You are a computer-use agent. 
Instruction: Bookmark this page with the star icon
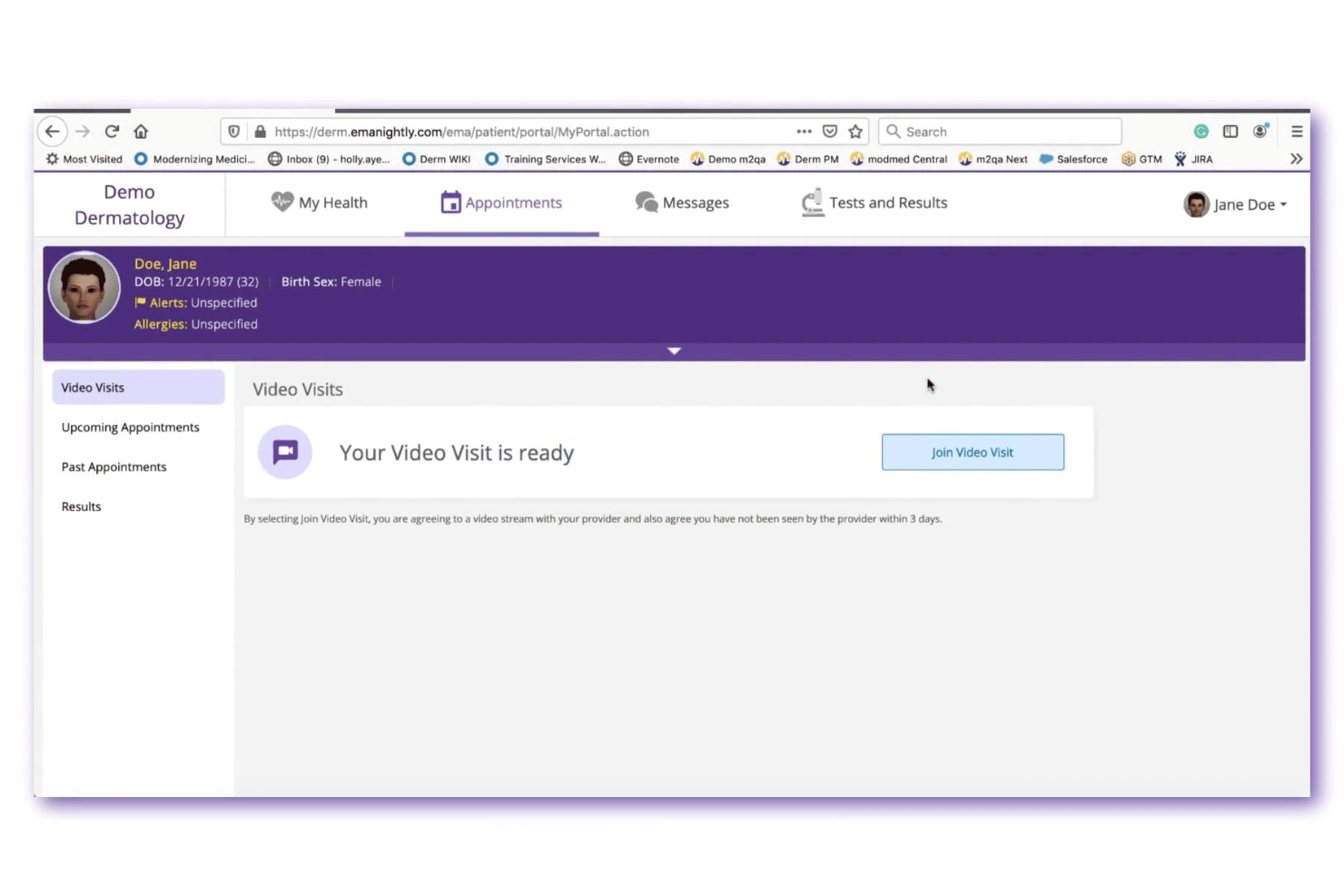(855, 132)
